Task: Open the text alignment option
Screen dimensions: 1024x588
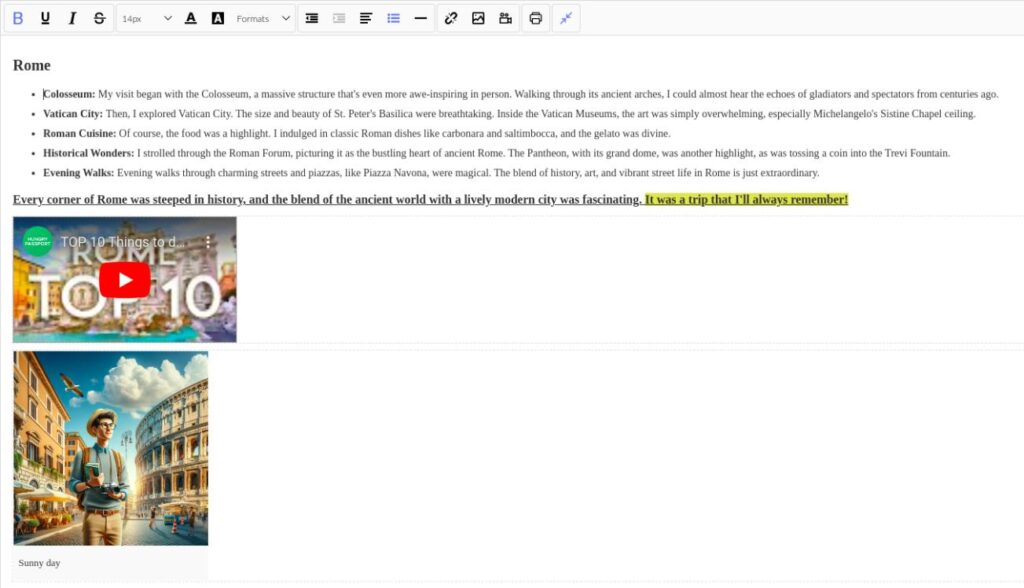Action: [x=365, y=17]
